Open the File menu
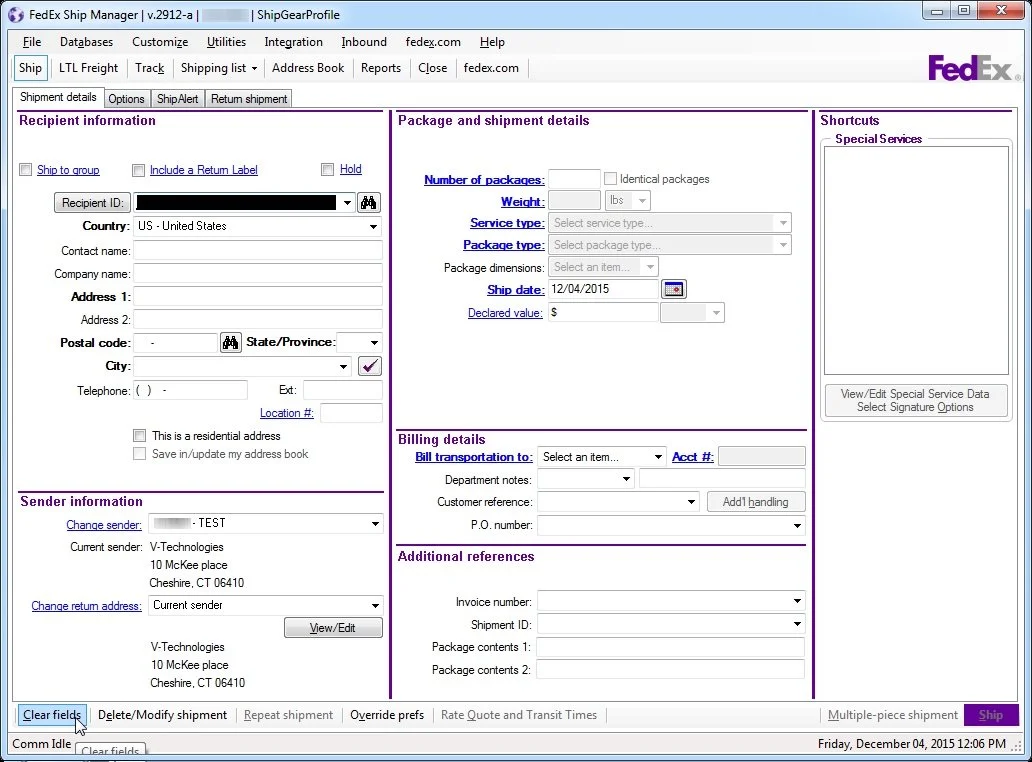This screenshot has height=762, width=1032. click(x=32, y=42)
